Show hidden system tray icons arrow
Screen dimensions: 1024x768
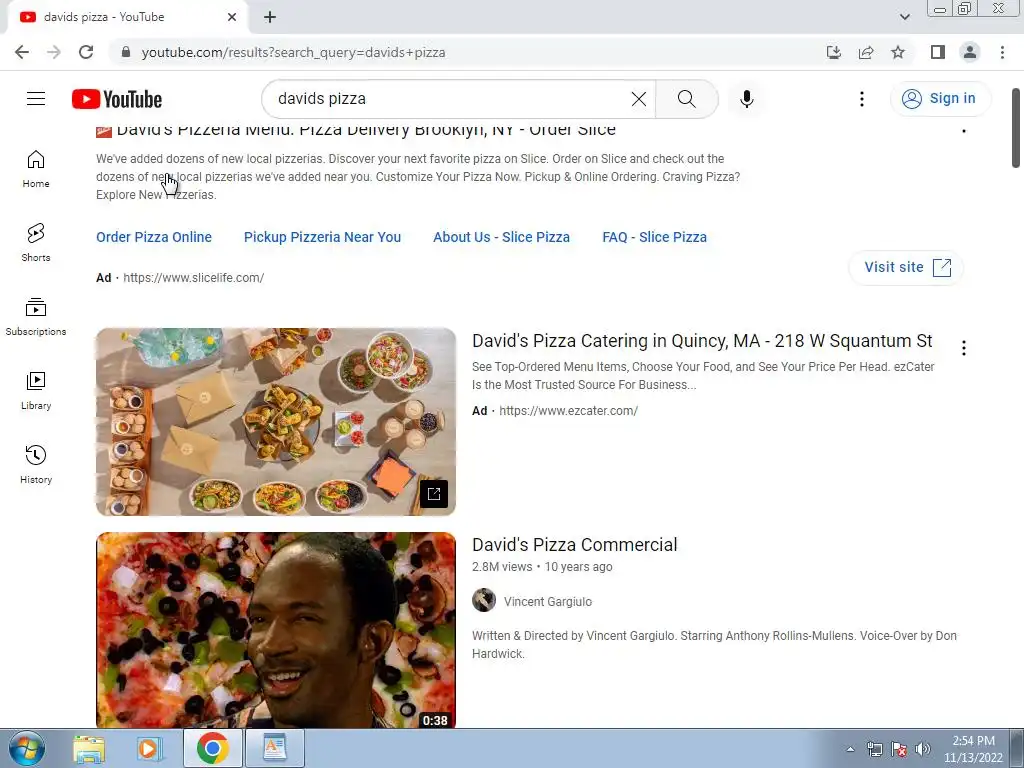click(x=850, y=749)
